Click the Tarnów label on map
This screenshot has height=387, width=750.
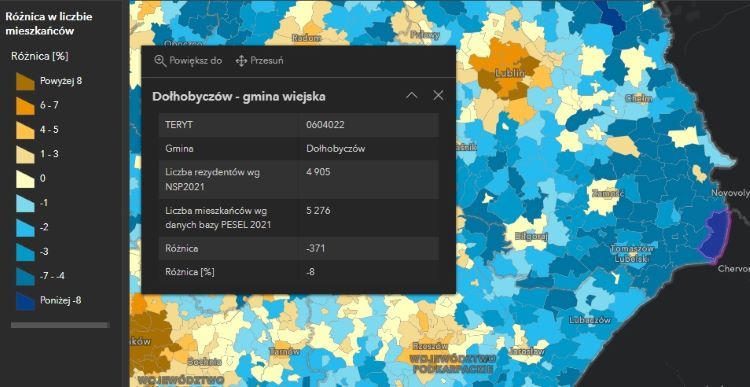(284, 351)
